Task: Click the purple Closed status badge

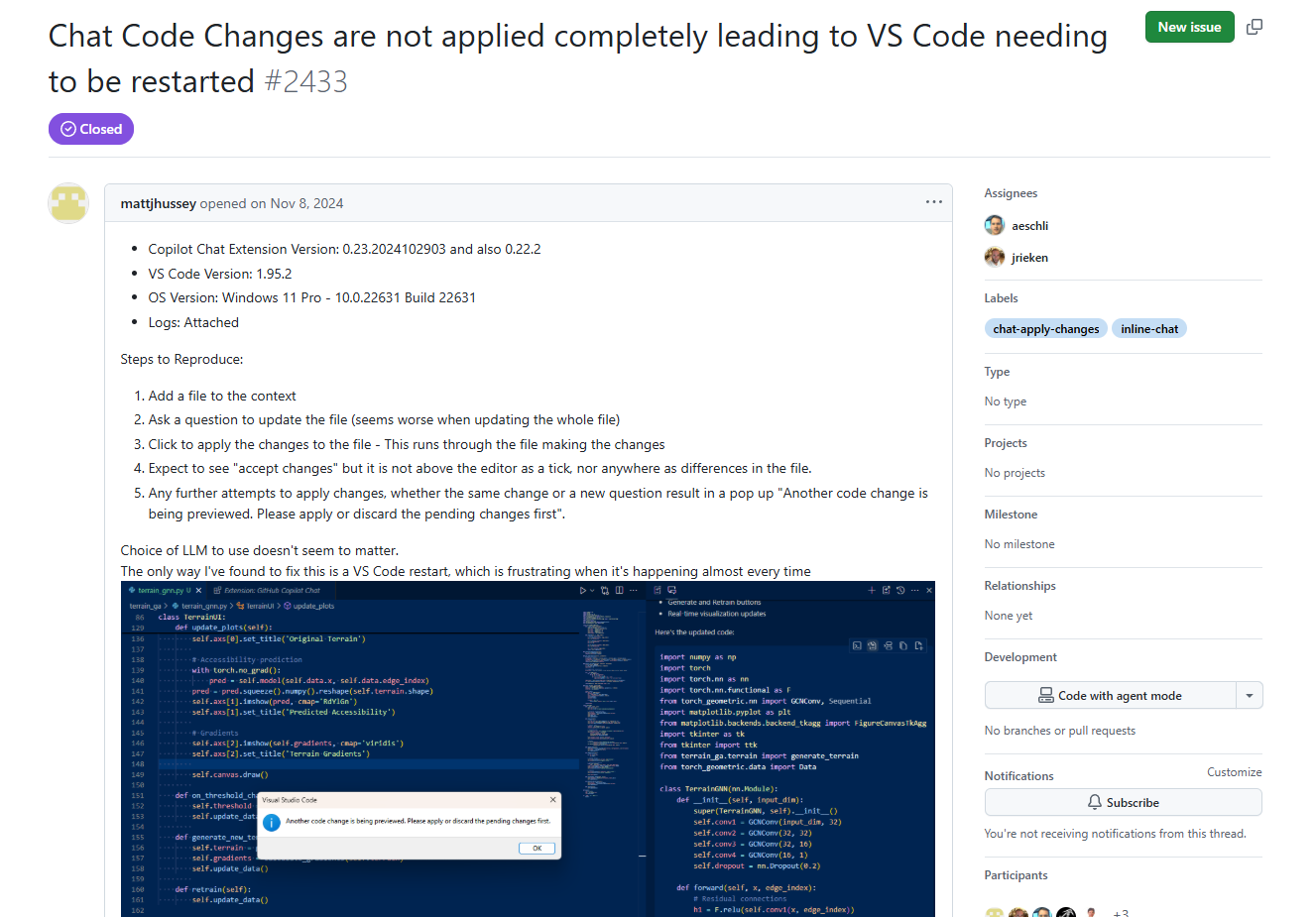Action: (91, 129)
